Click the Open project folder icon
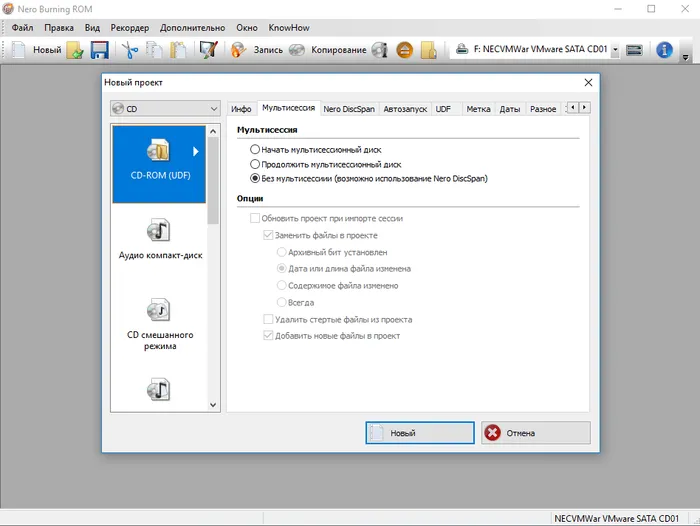This screenshot has width=700, height=526. coord(75,50)
